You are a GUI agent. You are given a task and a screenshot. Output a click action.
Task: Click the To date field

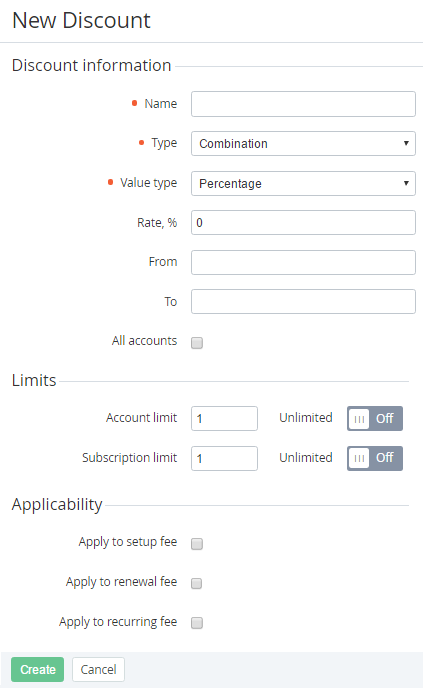(x=303, y=301)
